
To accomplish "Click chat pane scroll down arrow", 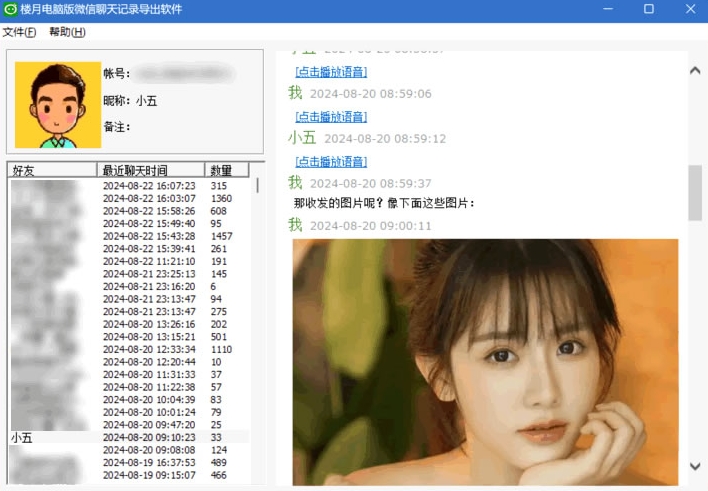I will click(x=695, y=466).
